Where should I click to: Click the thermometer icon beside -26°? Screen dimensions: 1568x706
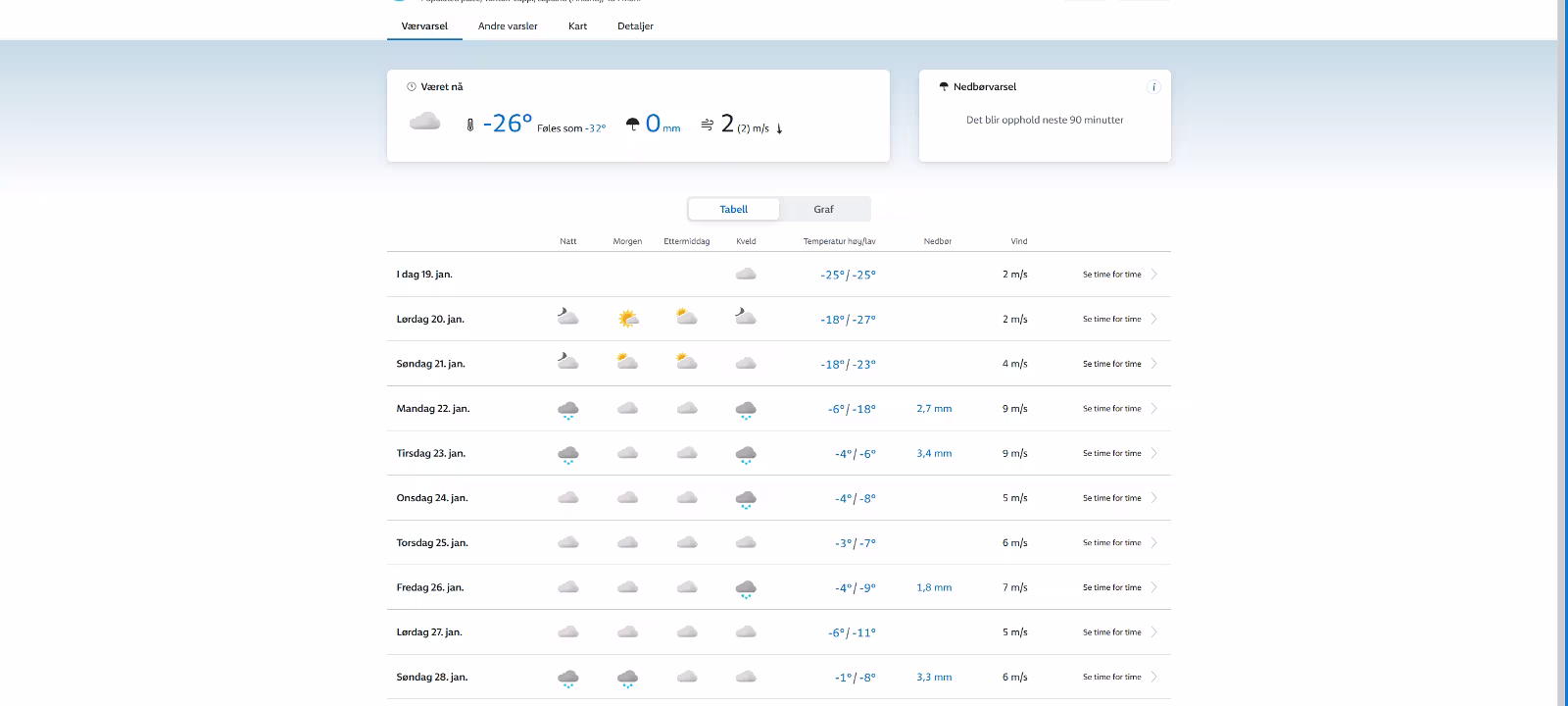coord(470,126)
